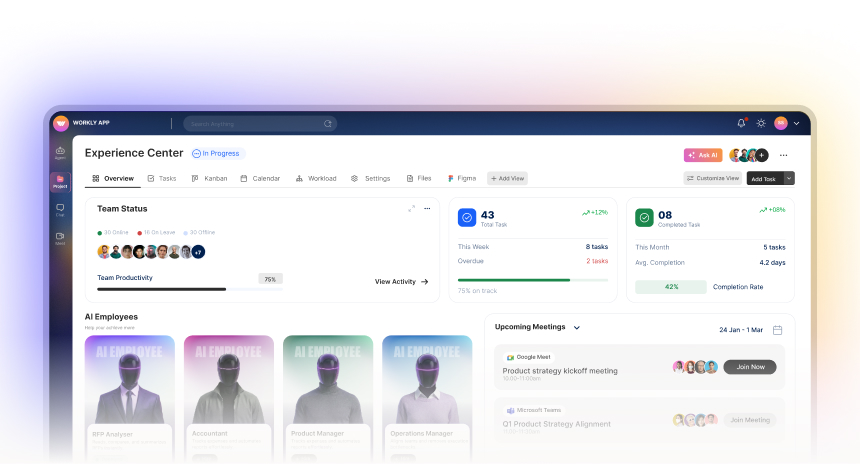Switch to the Kanban tab
The height and width of the screenshot is (464, 860).
[210, 178]
